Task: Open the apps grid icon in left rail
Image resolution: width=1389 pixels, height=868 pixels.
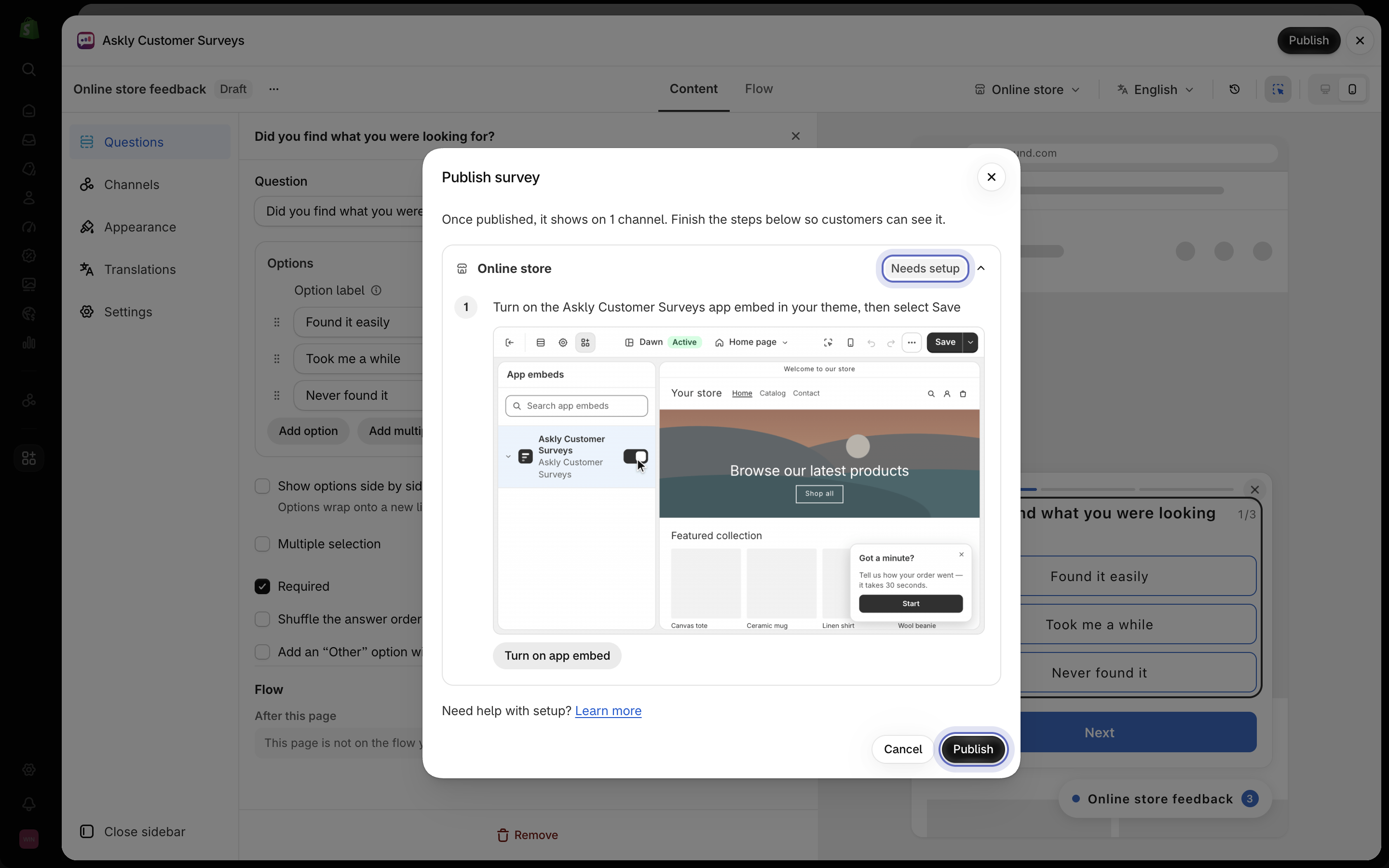Action: [29, 458]
